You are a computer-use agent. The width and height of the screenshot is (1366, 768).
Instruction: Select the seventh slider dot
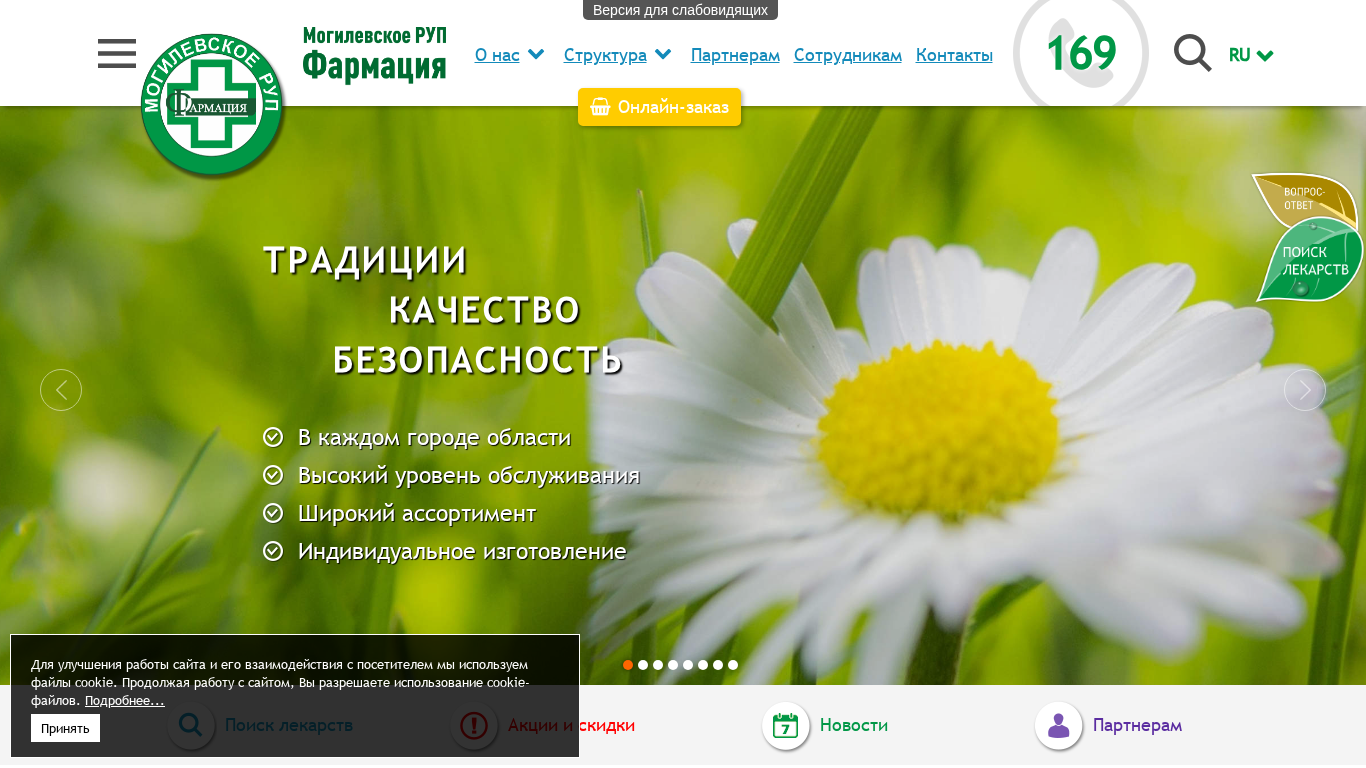pyautogui.click(x=718, y=665)
